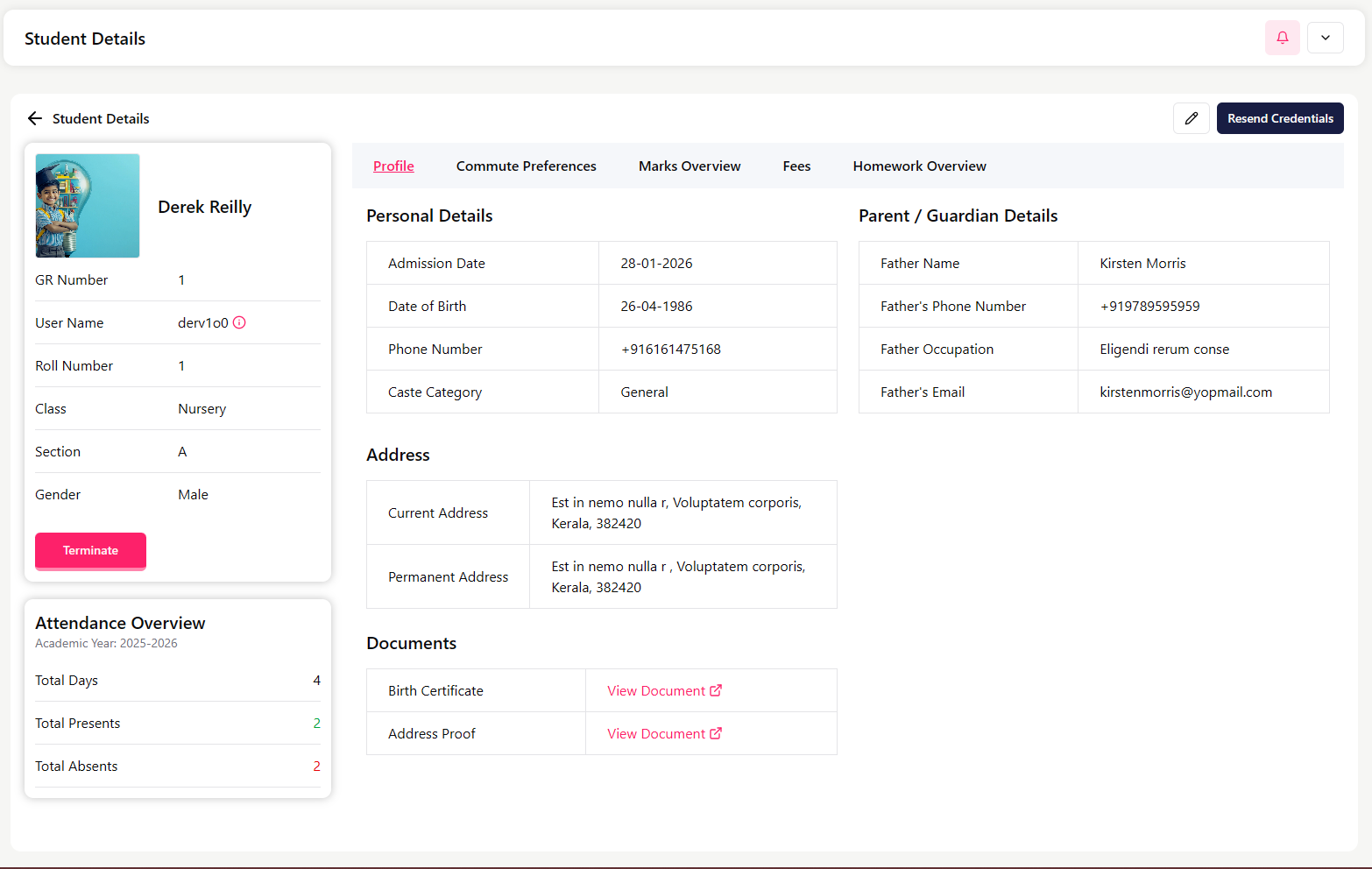Expand the top-right chevron dropdown

click(1325, 38)
